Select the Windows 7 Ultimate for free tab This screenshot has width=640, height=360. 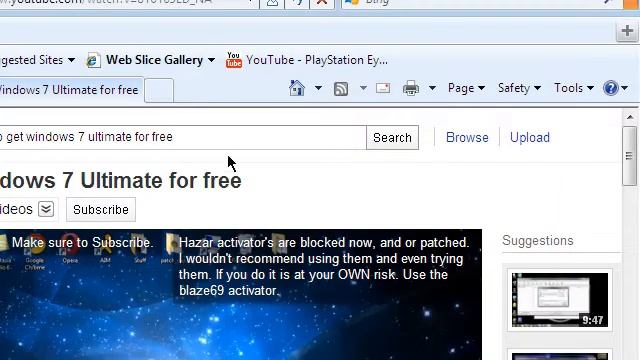(70, 90)
